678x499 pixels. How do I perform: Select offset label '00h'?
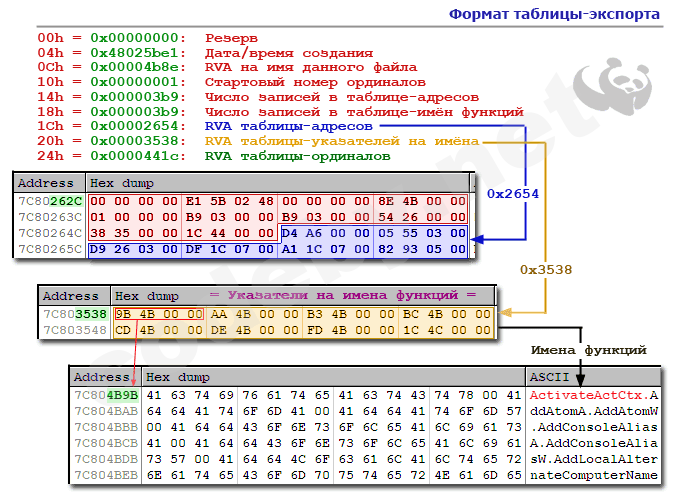(x=50, y=38)
